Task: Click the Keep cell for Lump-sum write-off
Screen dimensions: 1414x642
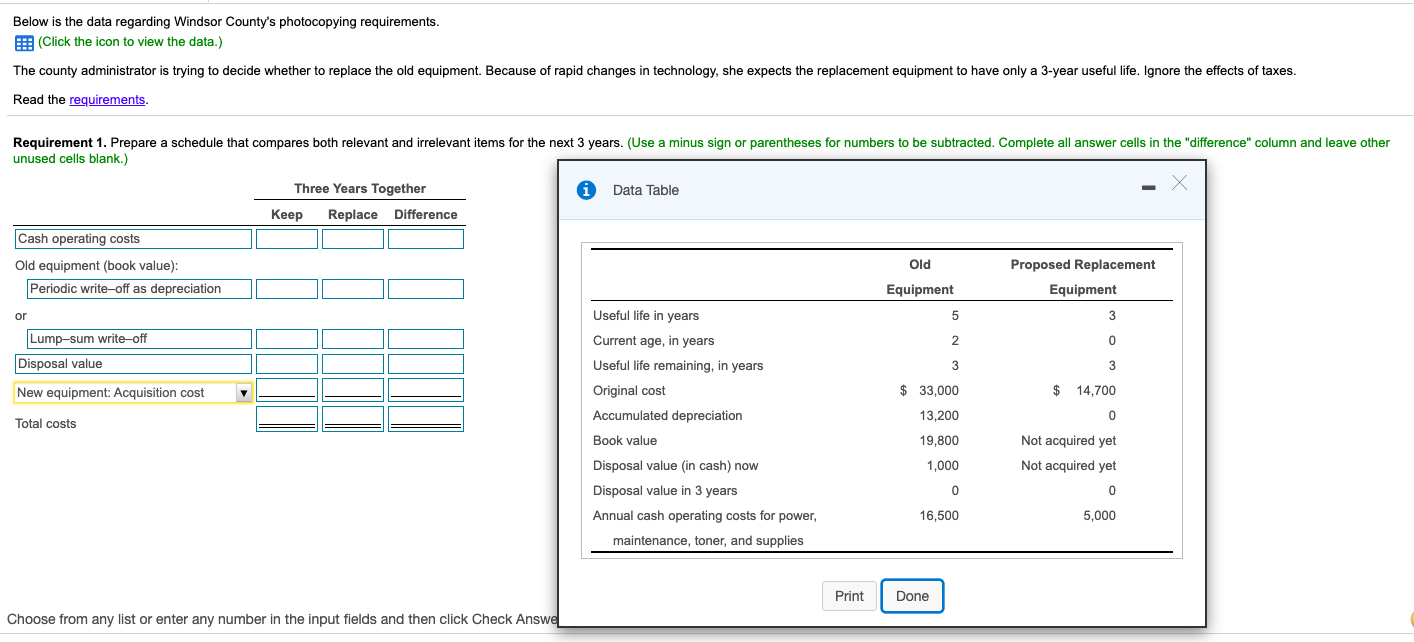Action: [286, 339]
